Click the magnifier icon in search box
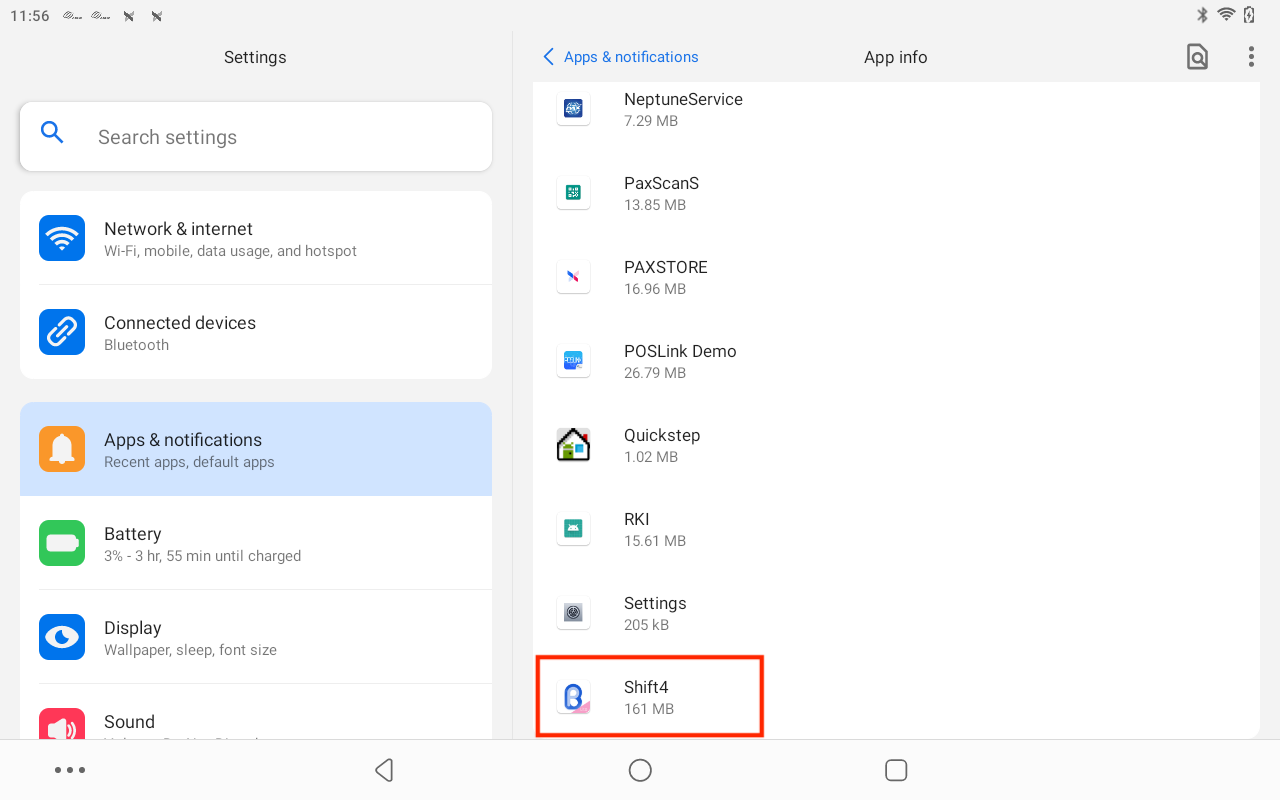Image resolution: width=1280 pixels, height=800 pixels. [x=52, y=132]
